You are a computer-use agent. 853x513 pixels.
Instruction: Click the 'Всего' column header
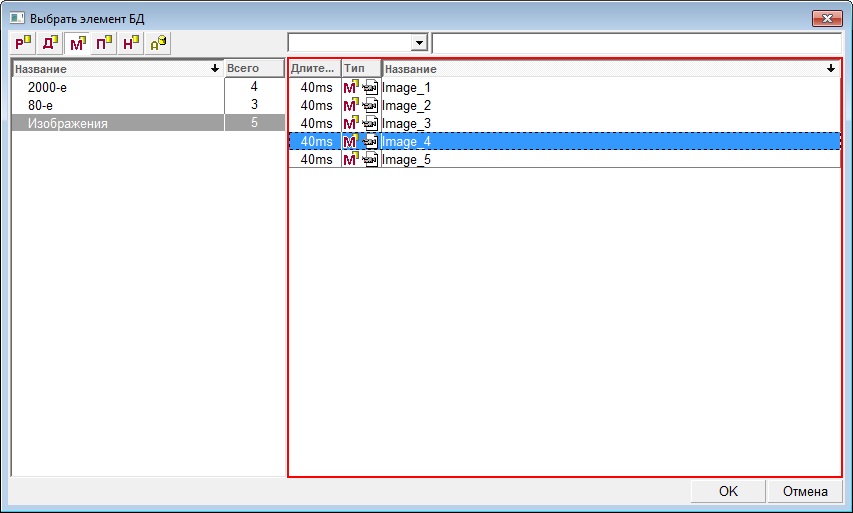point(255,68)
